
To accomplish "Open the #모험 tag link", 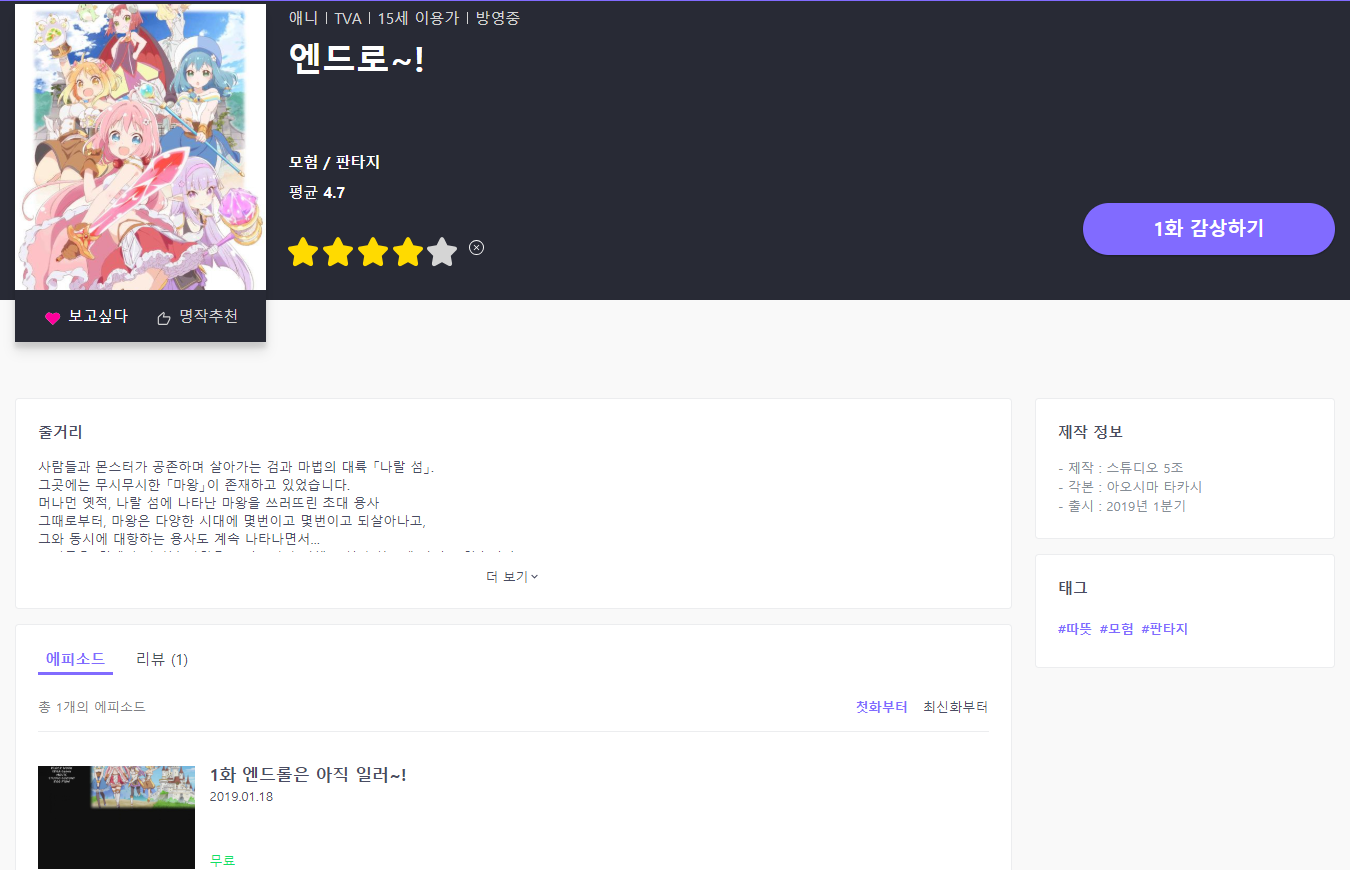I will [x=1117, y=629].
